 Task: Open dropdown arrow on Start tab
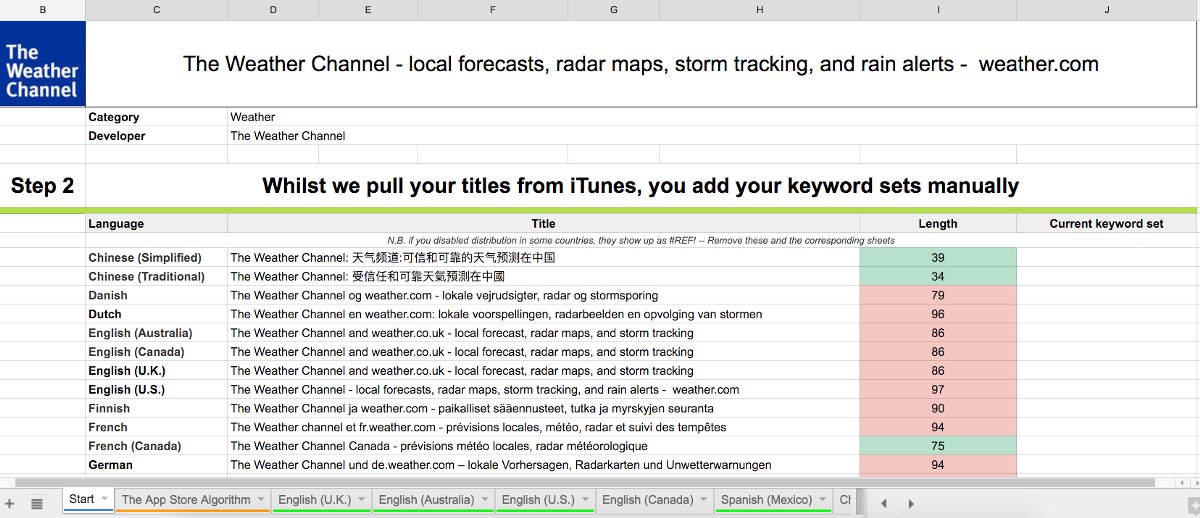click(105, 500)
